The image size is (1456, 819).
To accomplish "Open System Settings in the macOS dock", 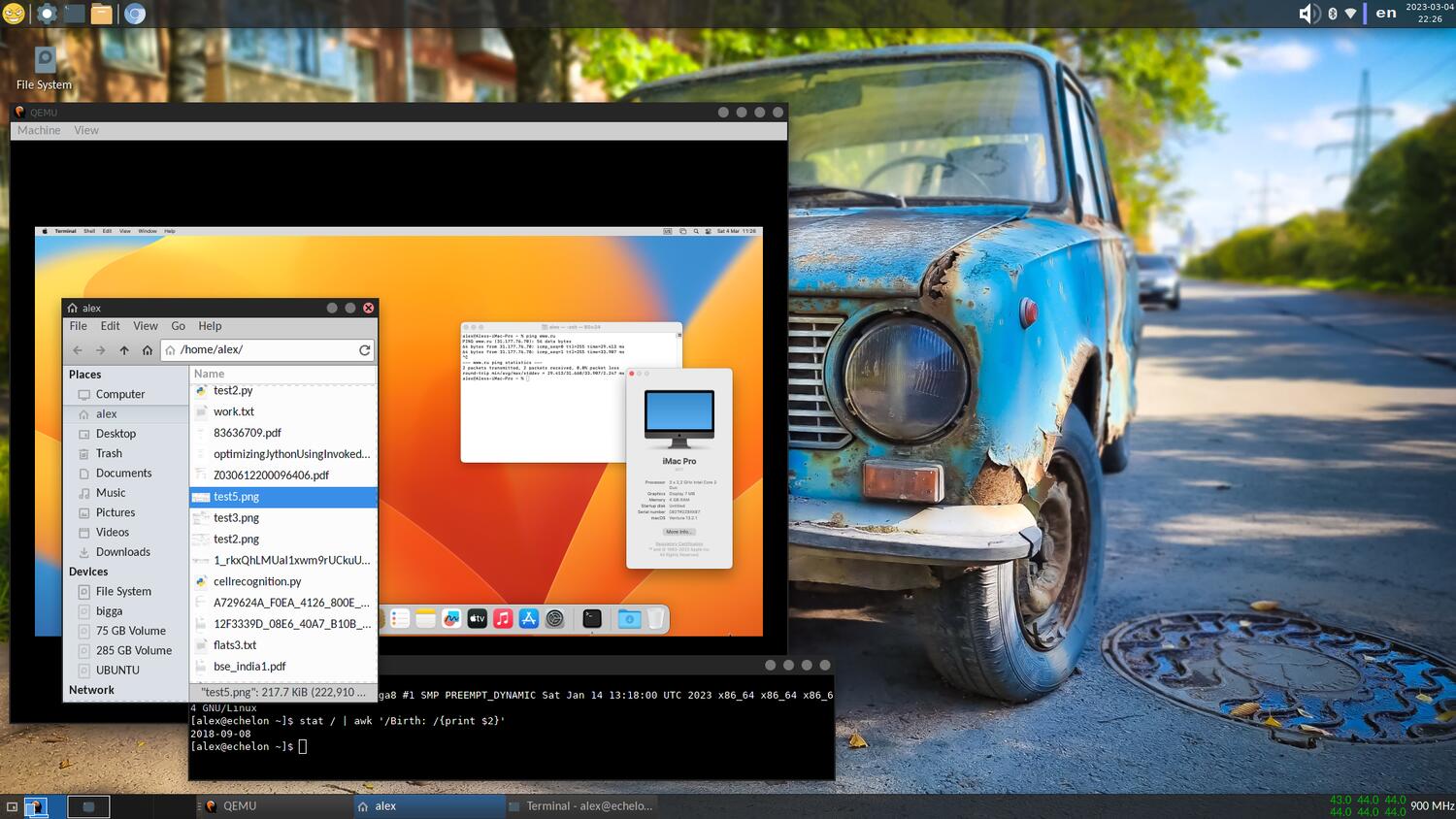I will pyautogui.click(x=555, y=619).
